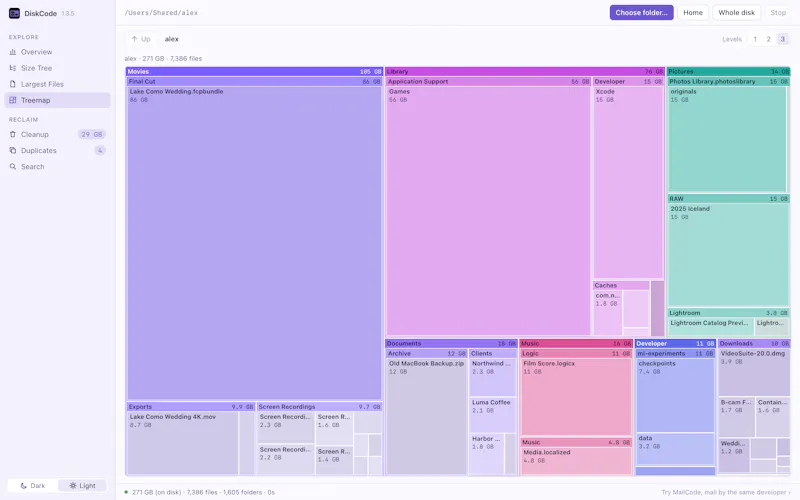Click the Up arrow icon
Image resolution: width=800 pixels, height=500 pixels.
134,39
